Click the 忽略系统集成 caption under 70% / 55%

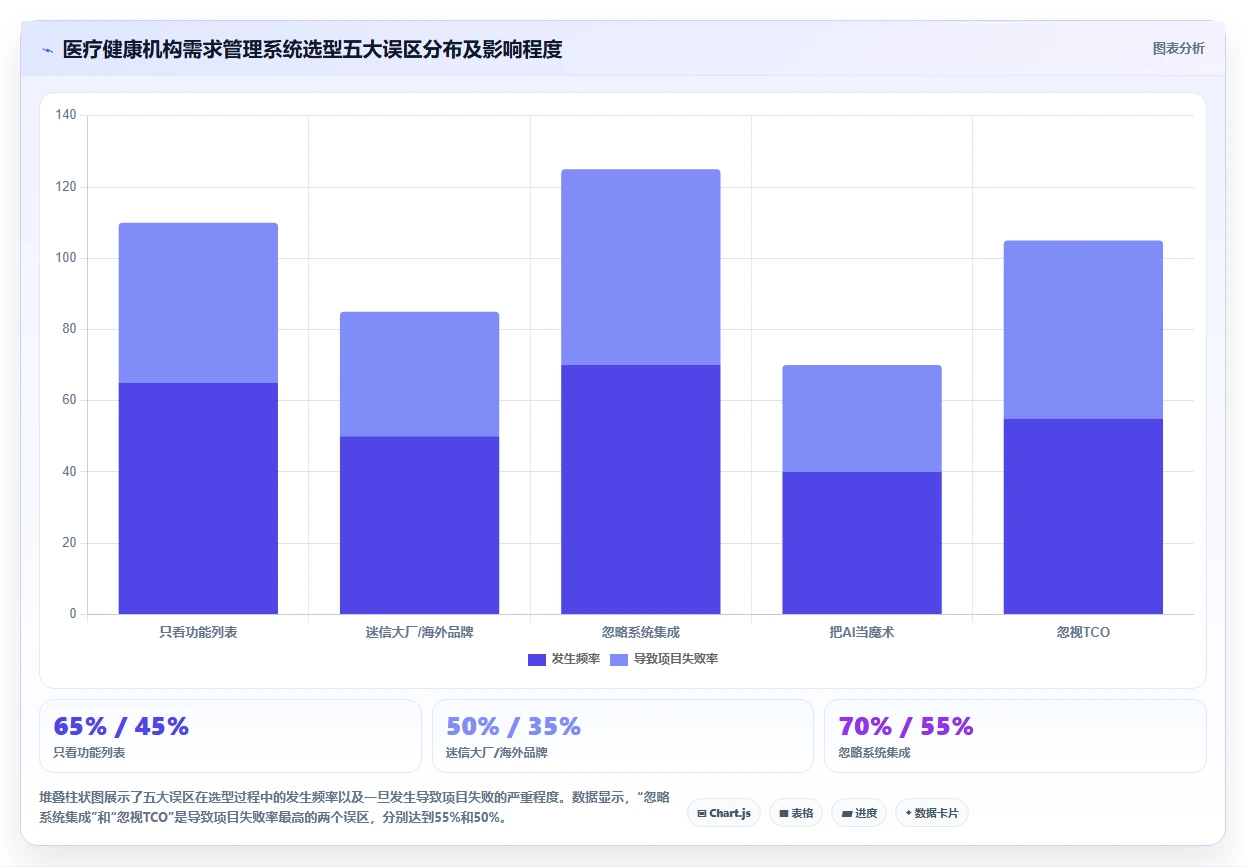[x=874, y=753]
